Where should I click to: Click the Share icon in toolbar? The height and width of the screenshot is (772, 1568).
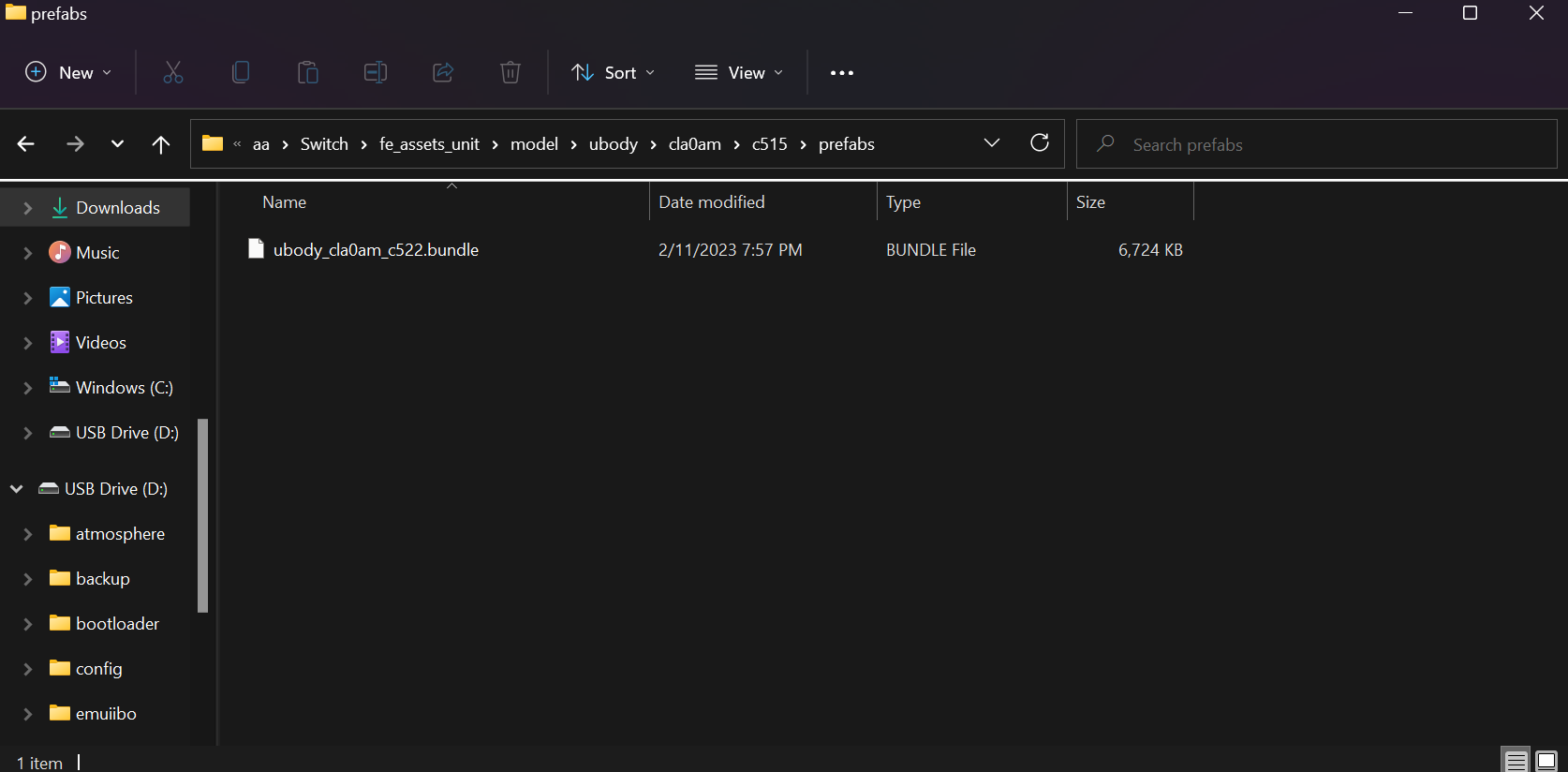click(x=443, y=72)
